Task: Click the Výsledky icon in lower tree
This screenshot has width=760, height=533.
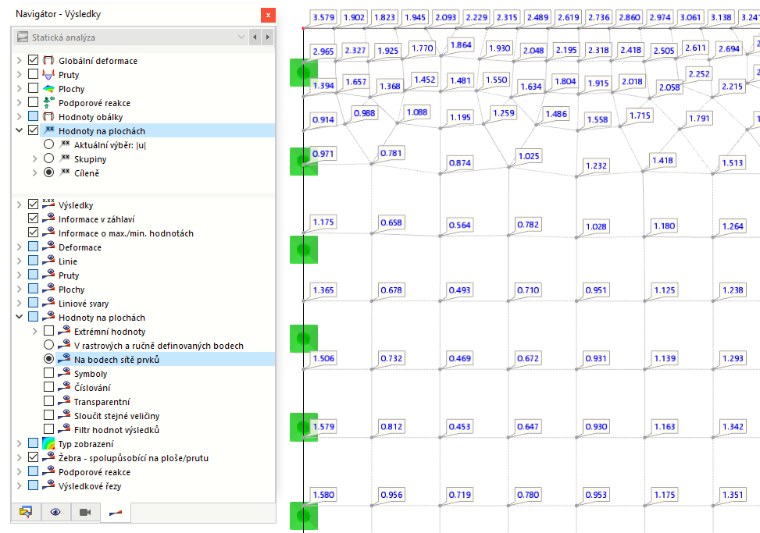Action: [48, 204]
